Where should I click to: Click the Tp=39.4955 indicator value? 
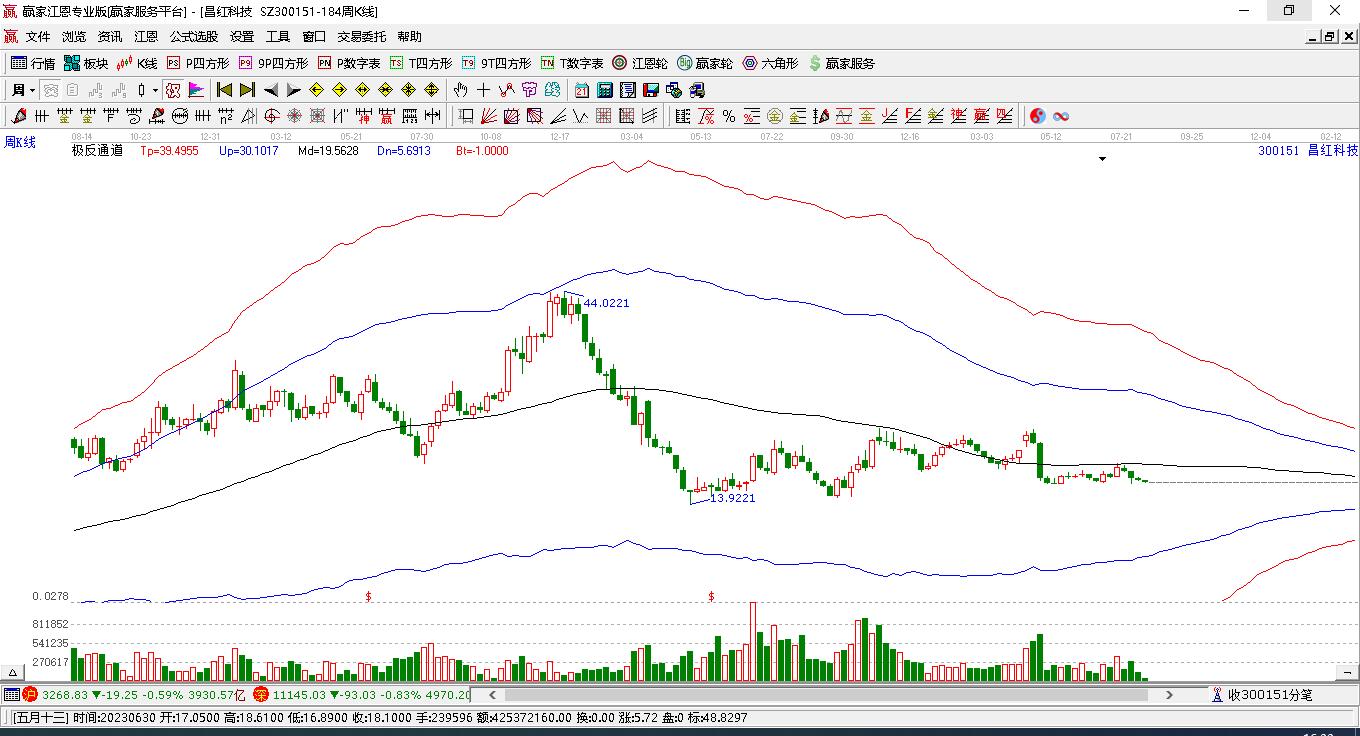click(x=170, y=151)
